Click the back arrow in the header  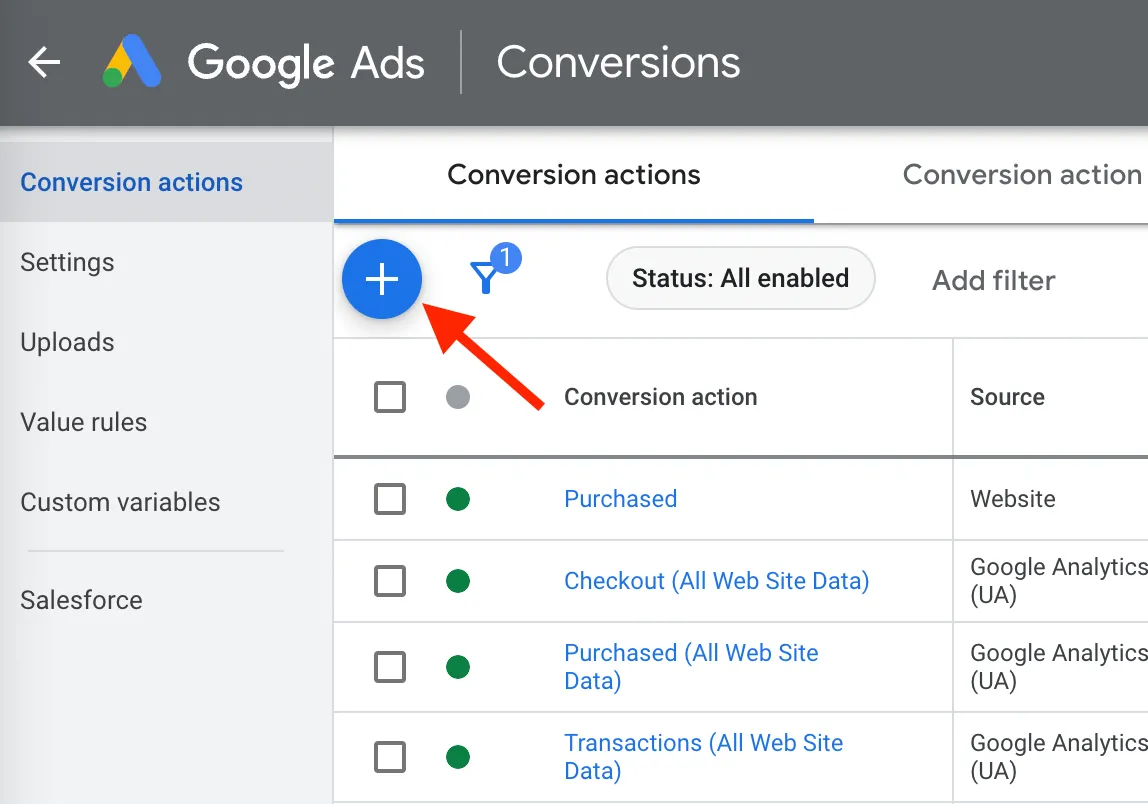(x=44, y=62)
